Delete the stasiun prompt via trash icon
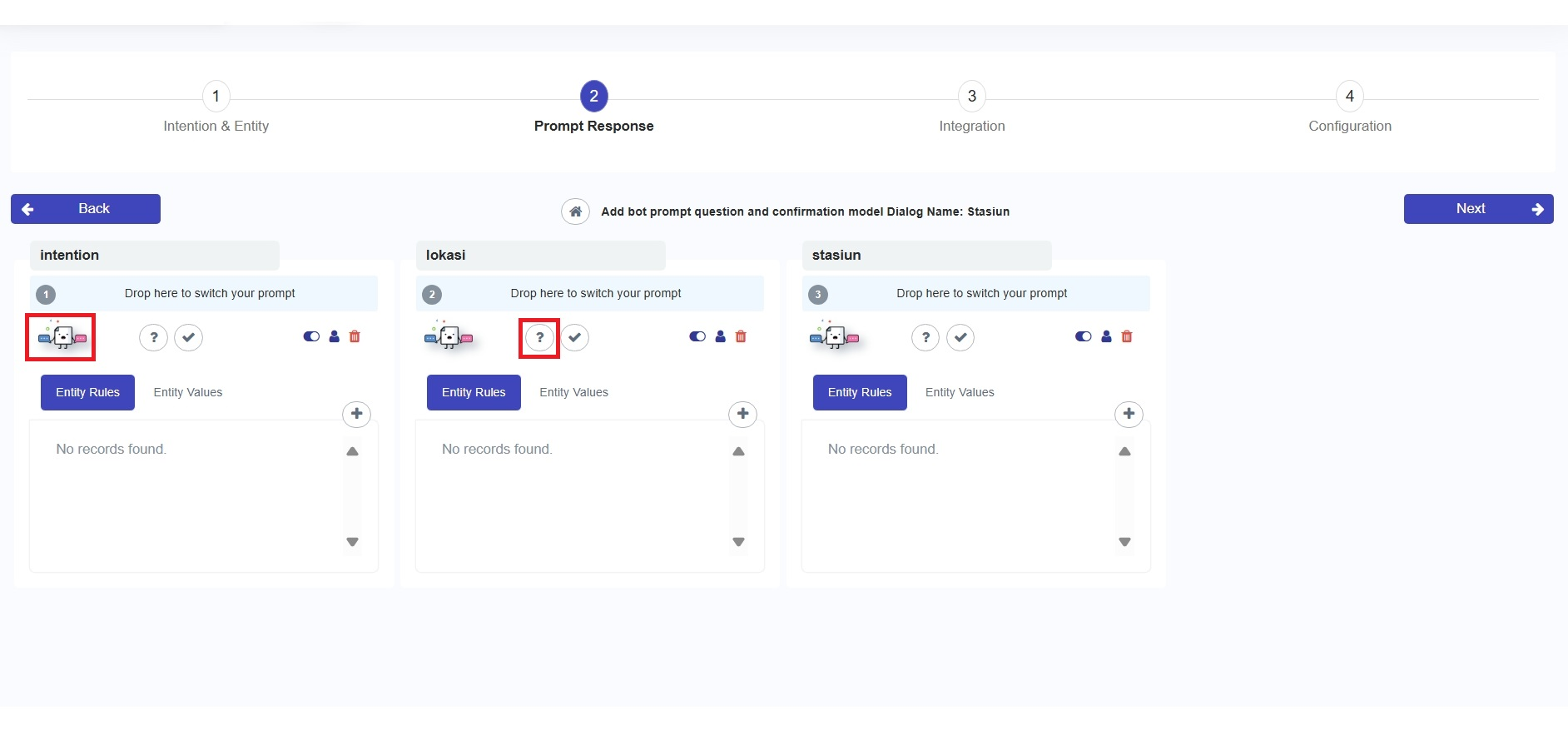 pos(1127,336)
